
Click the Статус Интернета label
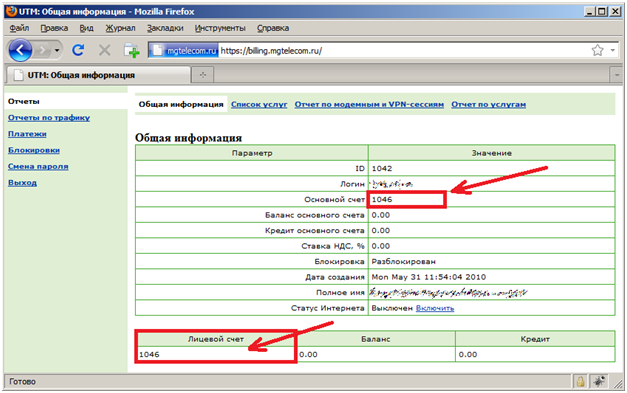(328, 308)
